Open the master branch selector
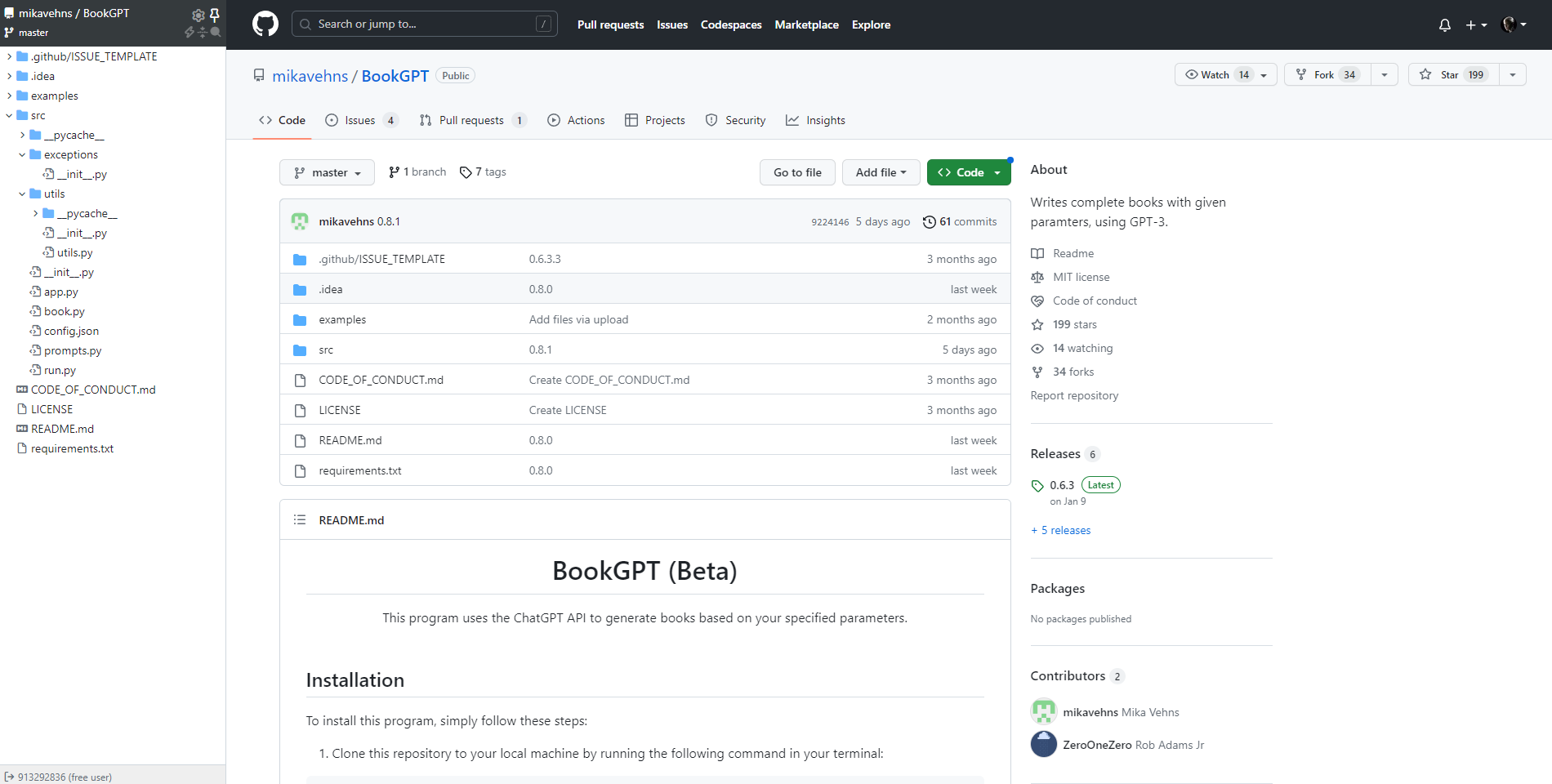This screenshot has width=1552, height=784. [327, 172]
